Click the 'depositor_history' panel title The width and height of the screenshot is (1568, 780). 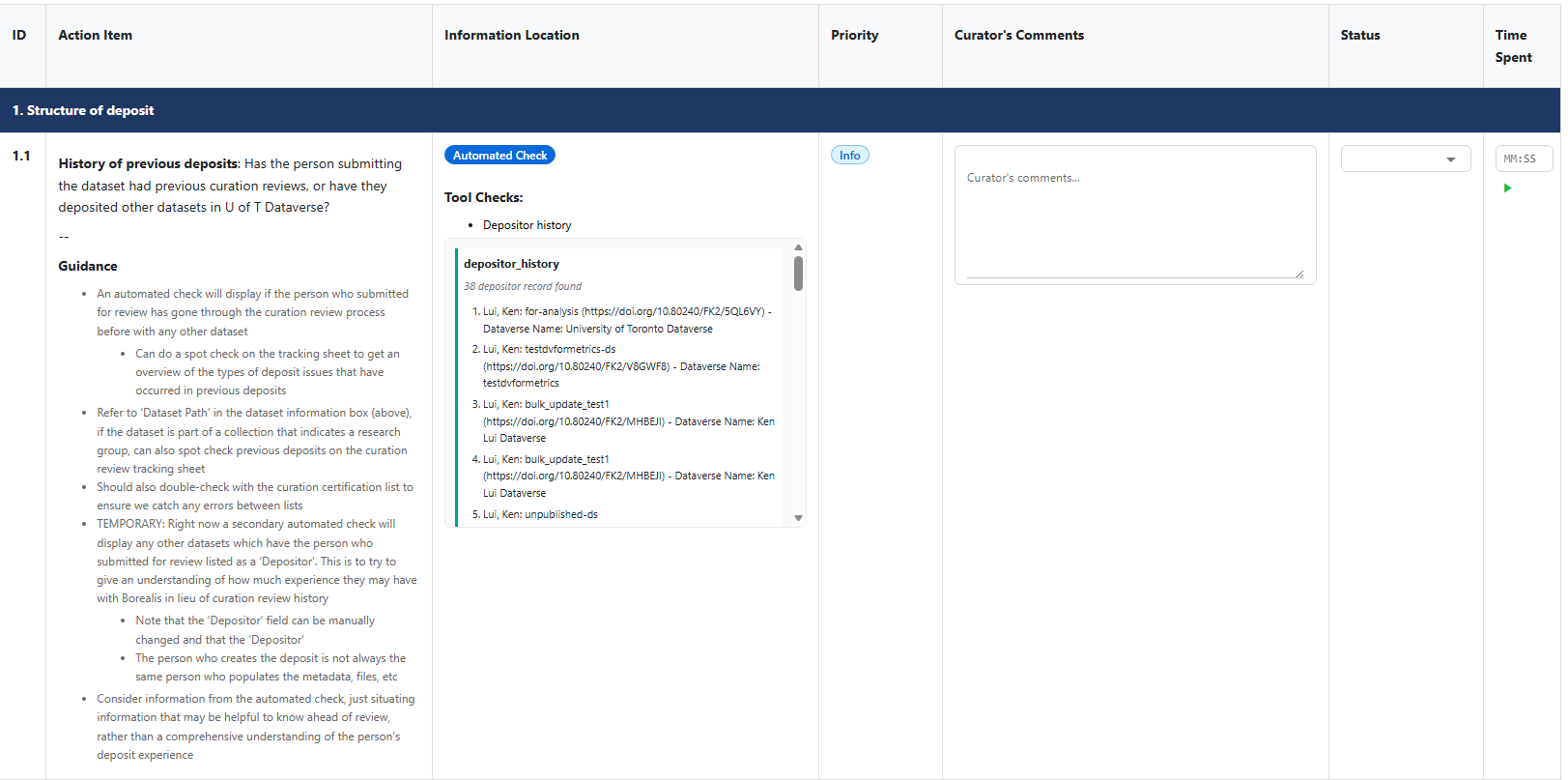(511, 264)
